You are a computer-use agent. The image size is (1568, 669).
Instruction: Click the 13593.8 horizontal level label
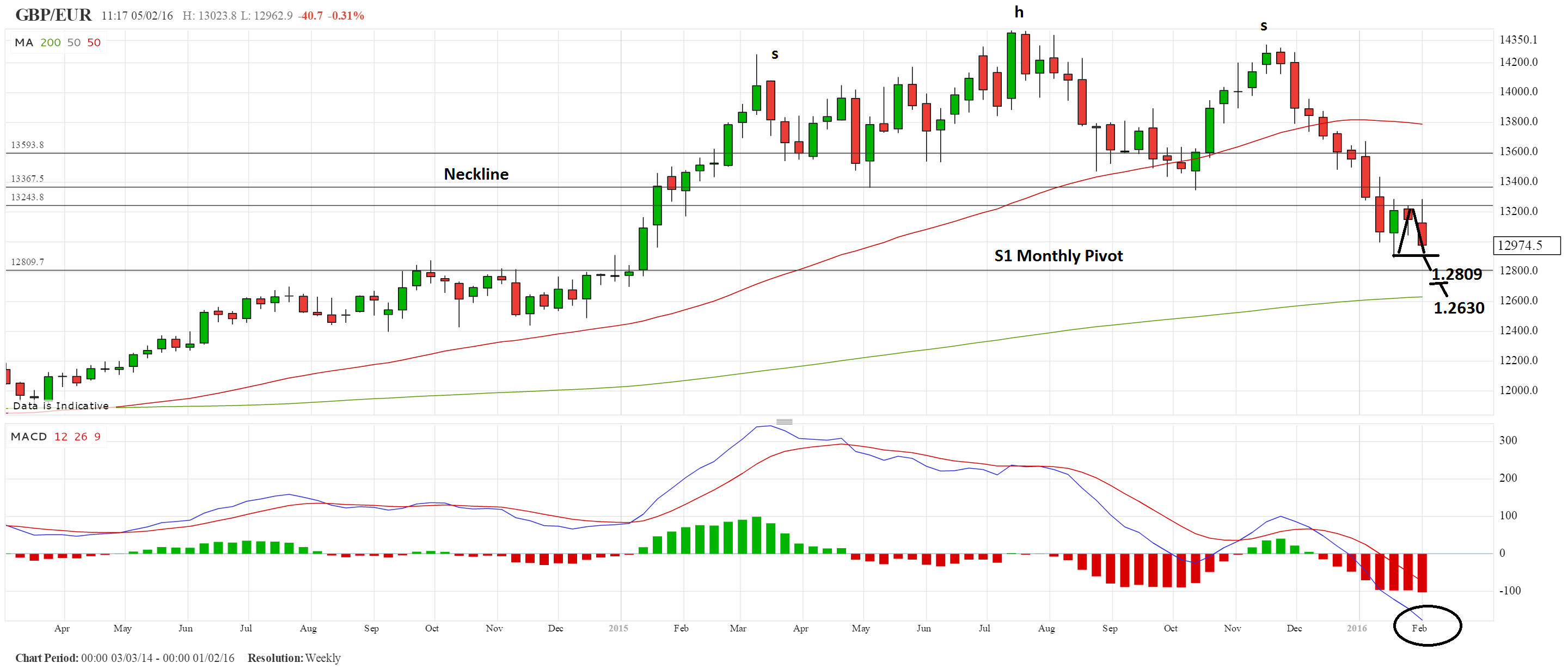pyautogui.click(x=27, y=145)
